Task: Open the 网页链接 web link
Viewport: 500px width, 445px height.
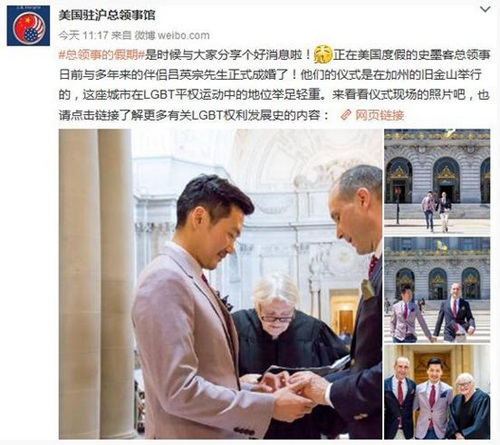Action: tap(380, 115)
